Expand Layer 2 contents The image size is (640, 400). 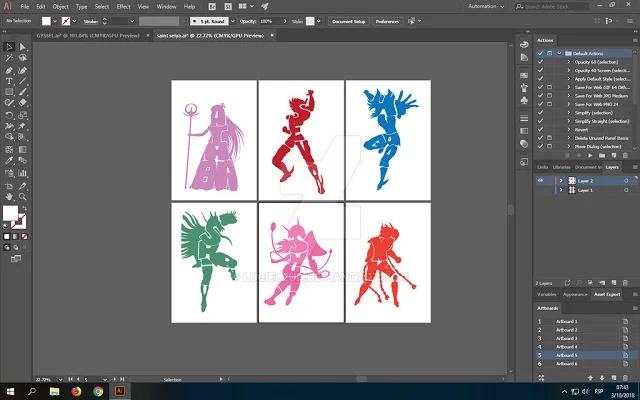coord(561,180)
